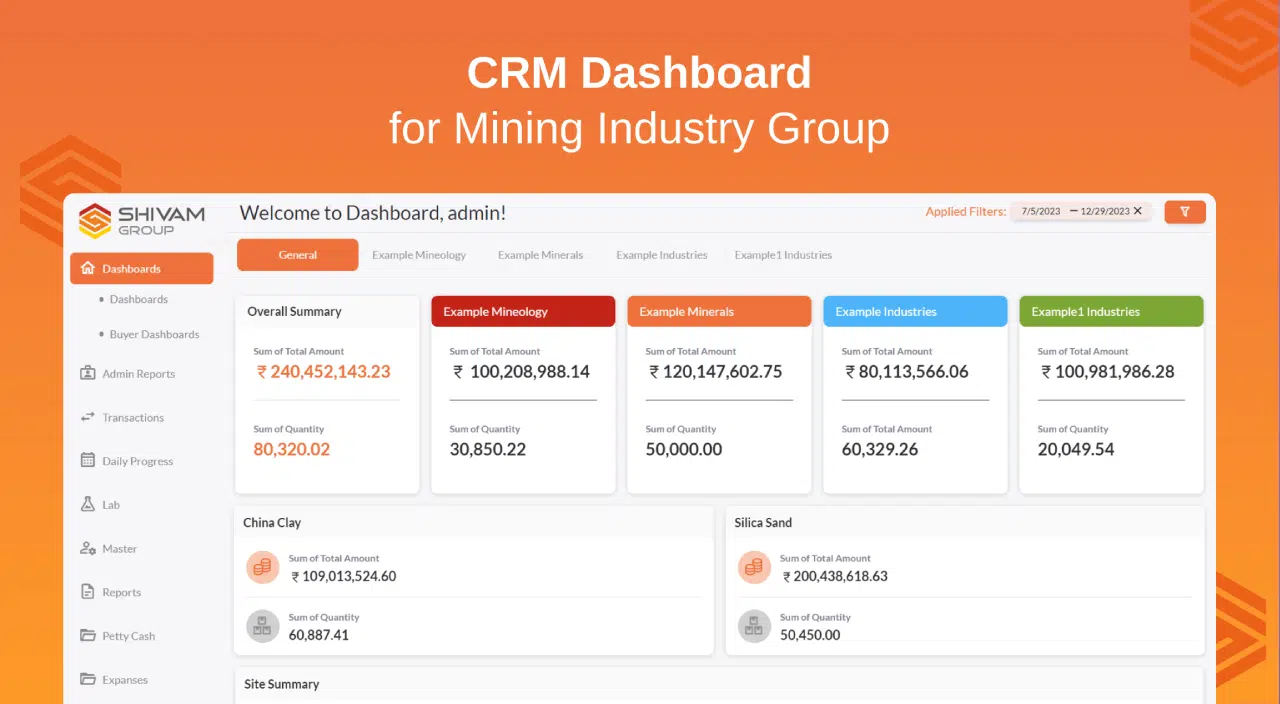
Task: Click China Clay total amount coins icon
Action: [x=262, y=567]
